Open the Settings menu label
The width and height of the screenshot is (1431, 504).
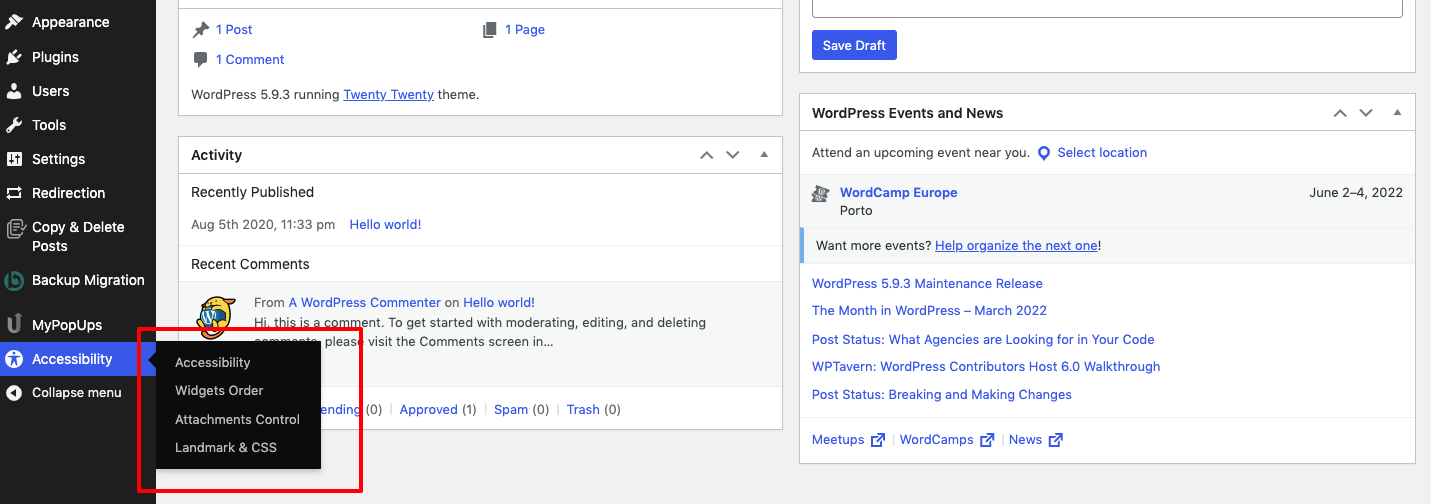pos(59,159)
